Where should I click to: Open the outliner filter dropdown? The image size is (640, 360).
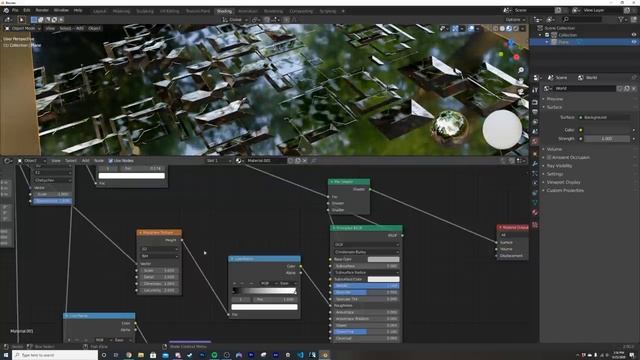[622, 20]
